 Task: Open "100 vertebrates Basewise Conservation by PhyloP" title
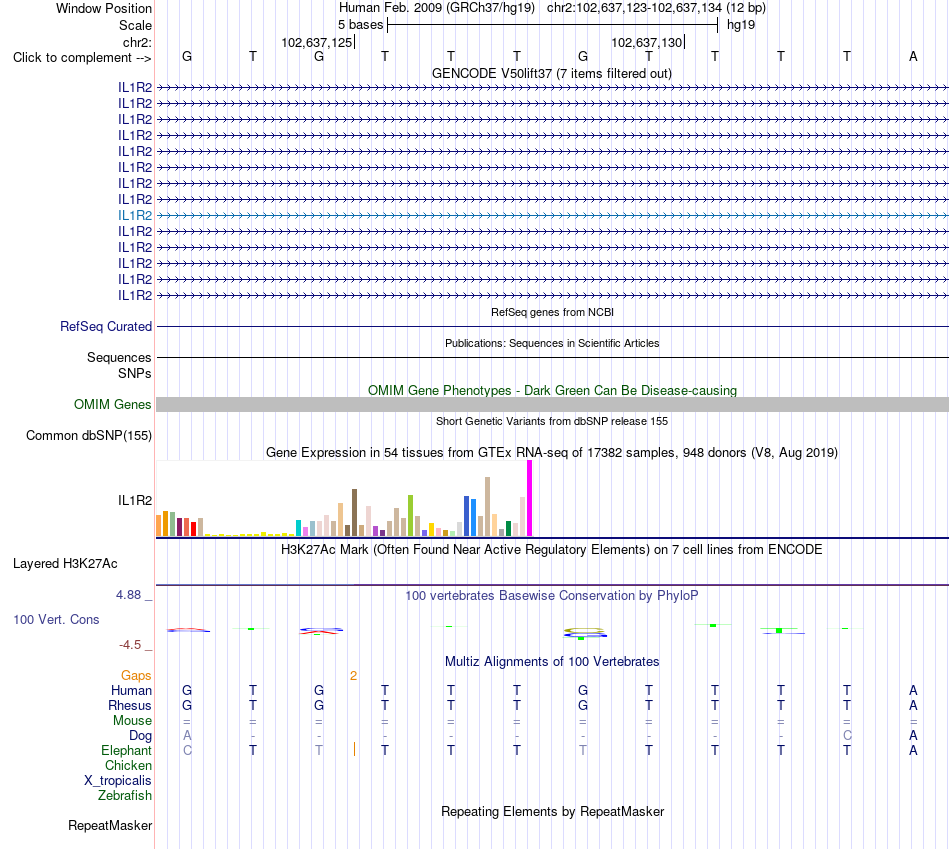coord(551,596)
